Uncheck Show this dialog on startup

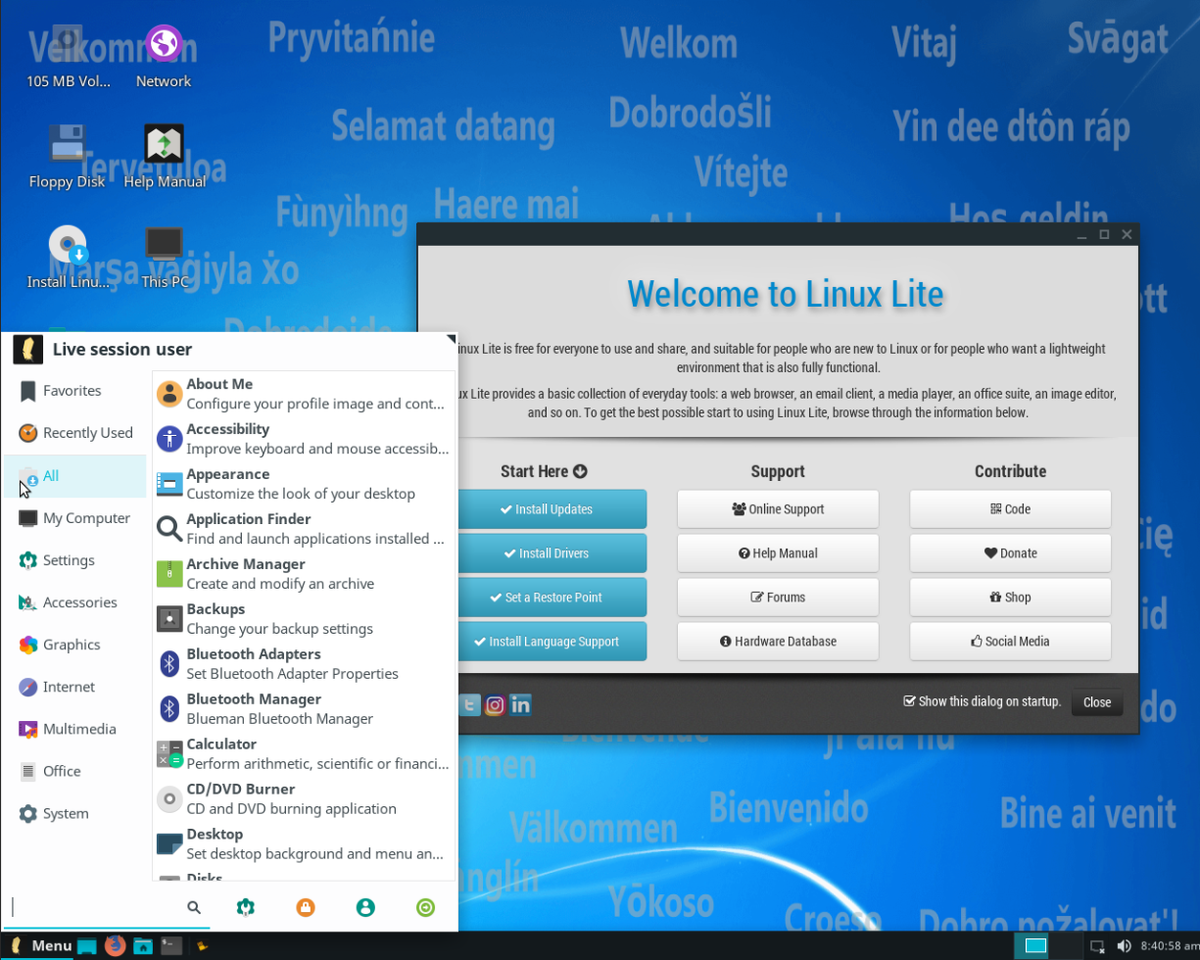(909, 701)
